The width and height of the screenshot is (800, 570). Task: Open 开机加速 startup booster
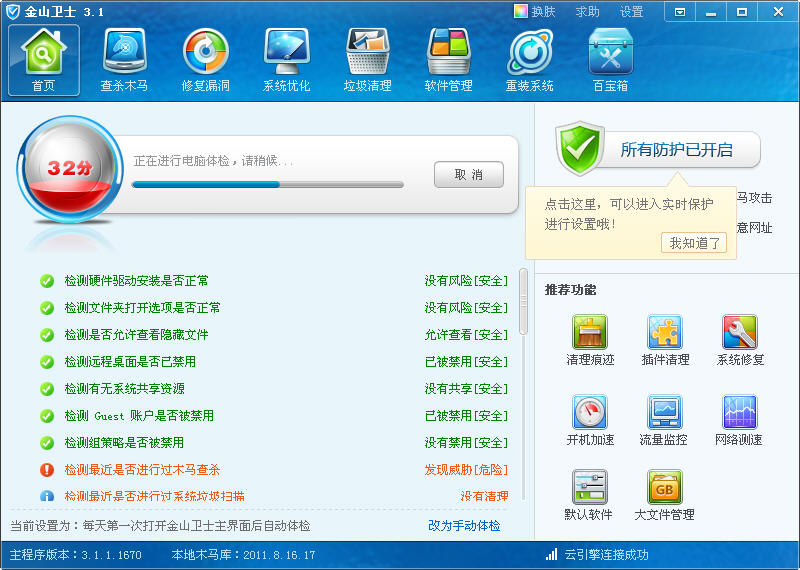590,421
